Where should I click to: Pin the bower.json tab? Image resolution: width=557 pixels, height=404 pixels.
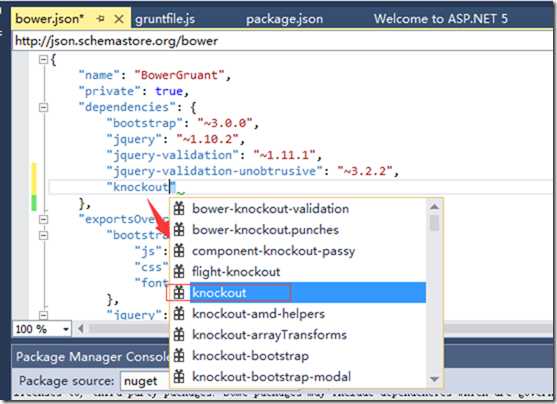pos(101,18)
